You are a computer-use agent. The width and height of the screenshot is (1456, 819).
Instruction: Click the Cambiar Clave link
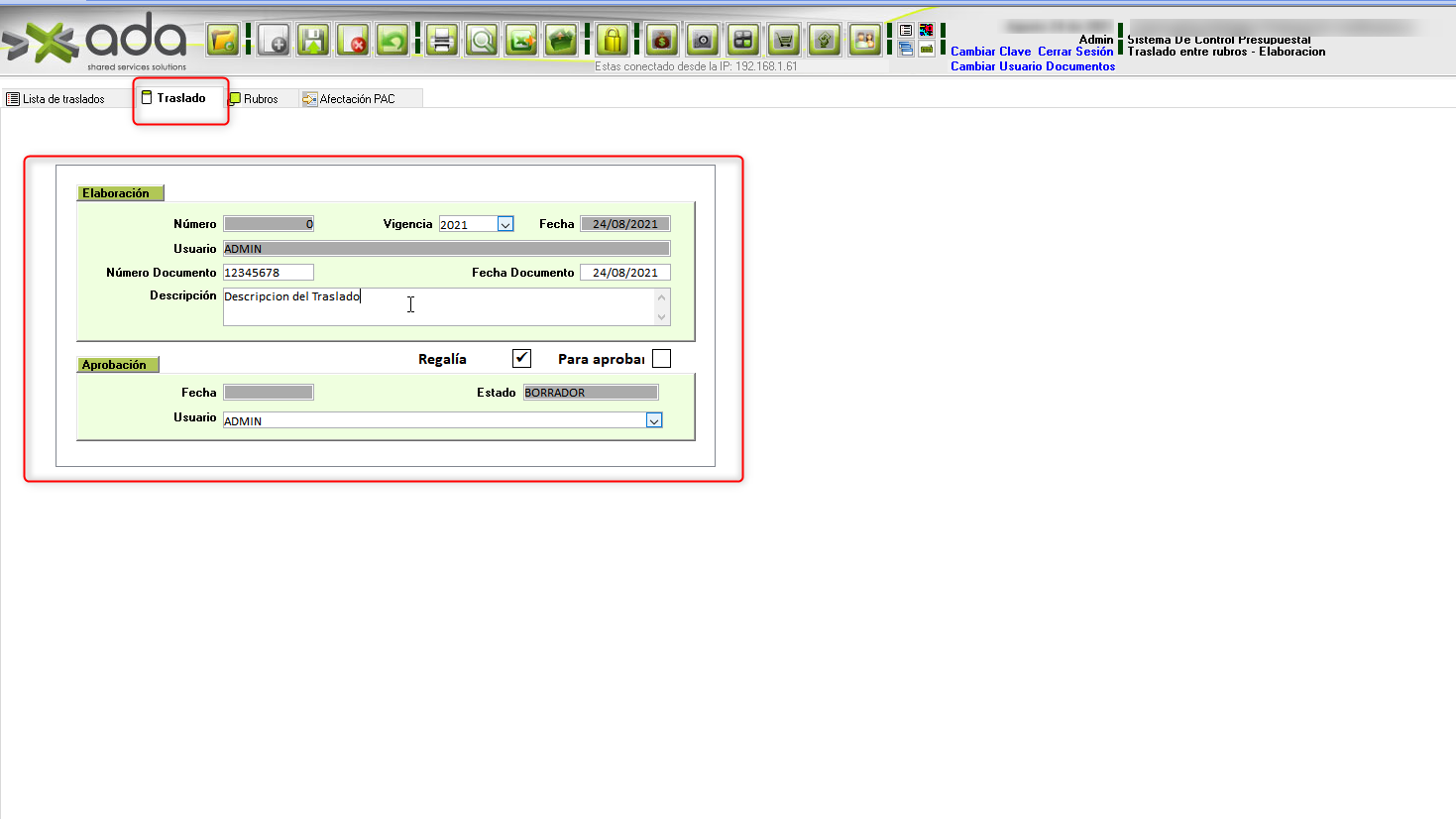point(990,52)
